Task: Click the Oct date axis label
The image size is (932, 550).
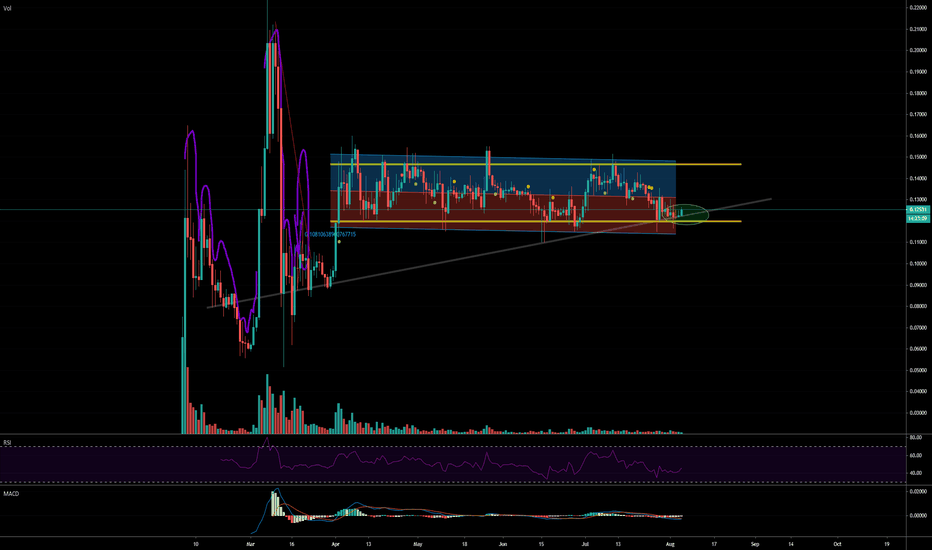Action: click(x=837, y=544)
